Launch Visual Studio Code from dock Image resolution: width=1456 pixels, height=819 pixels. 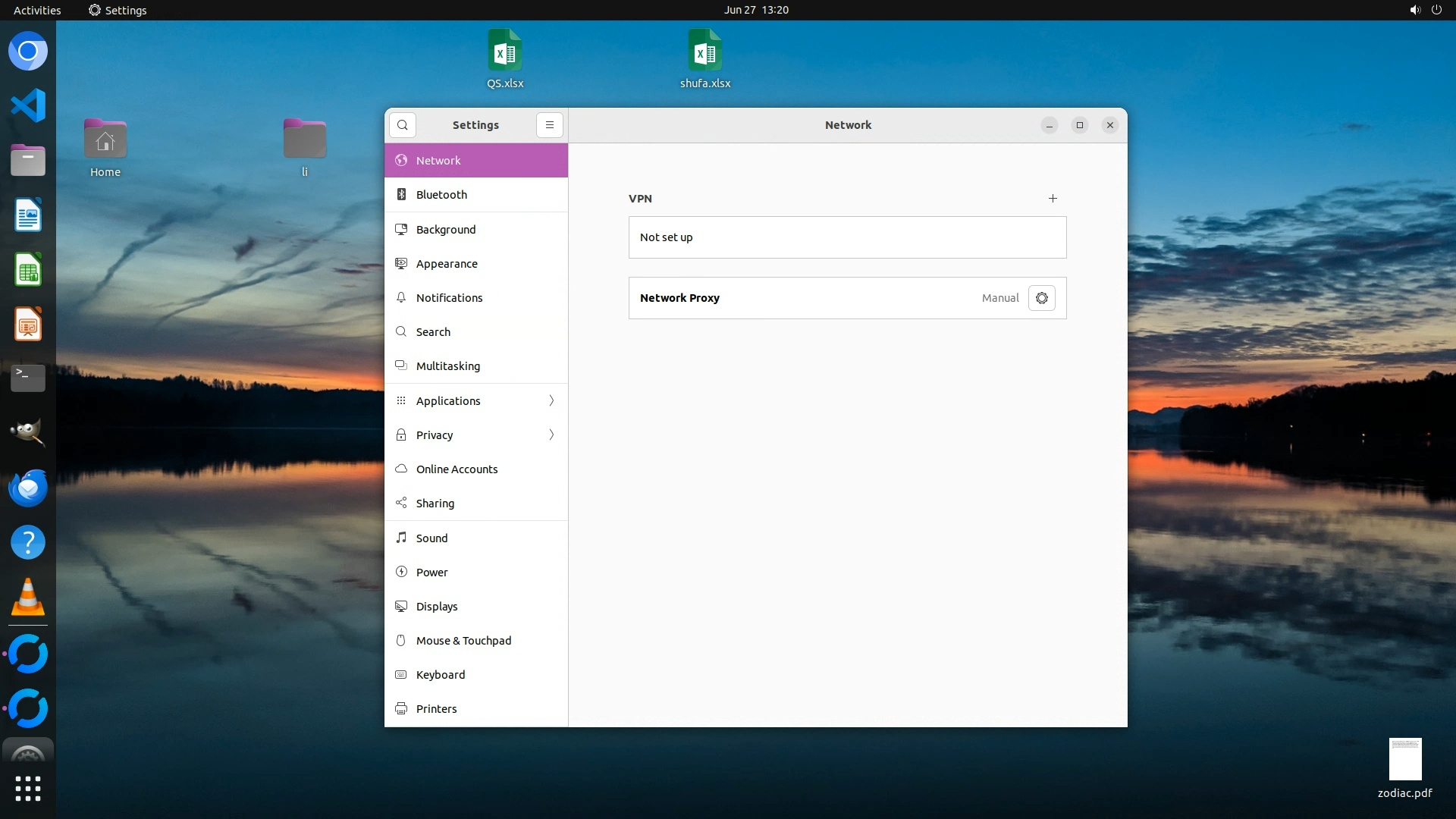(28, 105)
